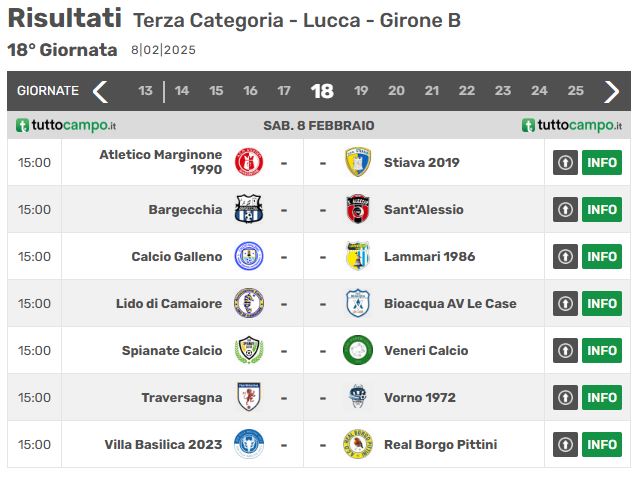The height and width of the screenshot is (478, 639).
Task: Click the Real Borgo Pittini bird crest
Action: click(358, 444)
